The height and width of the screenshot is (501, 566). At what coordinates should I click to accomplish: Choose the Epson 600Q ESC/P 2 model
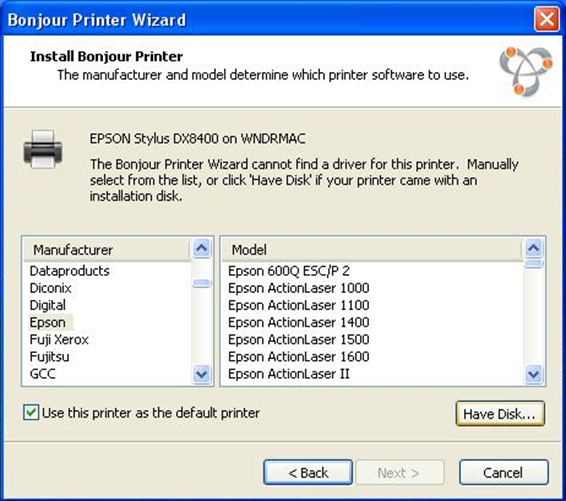pos(289,271)
